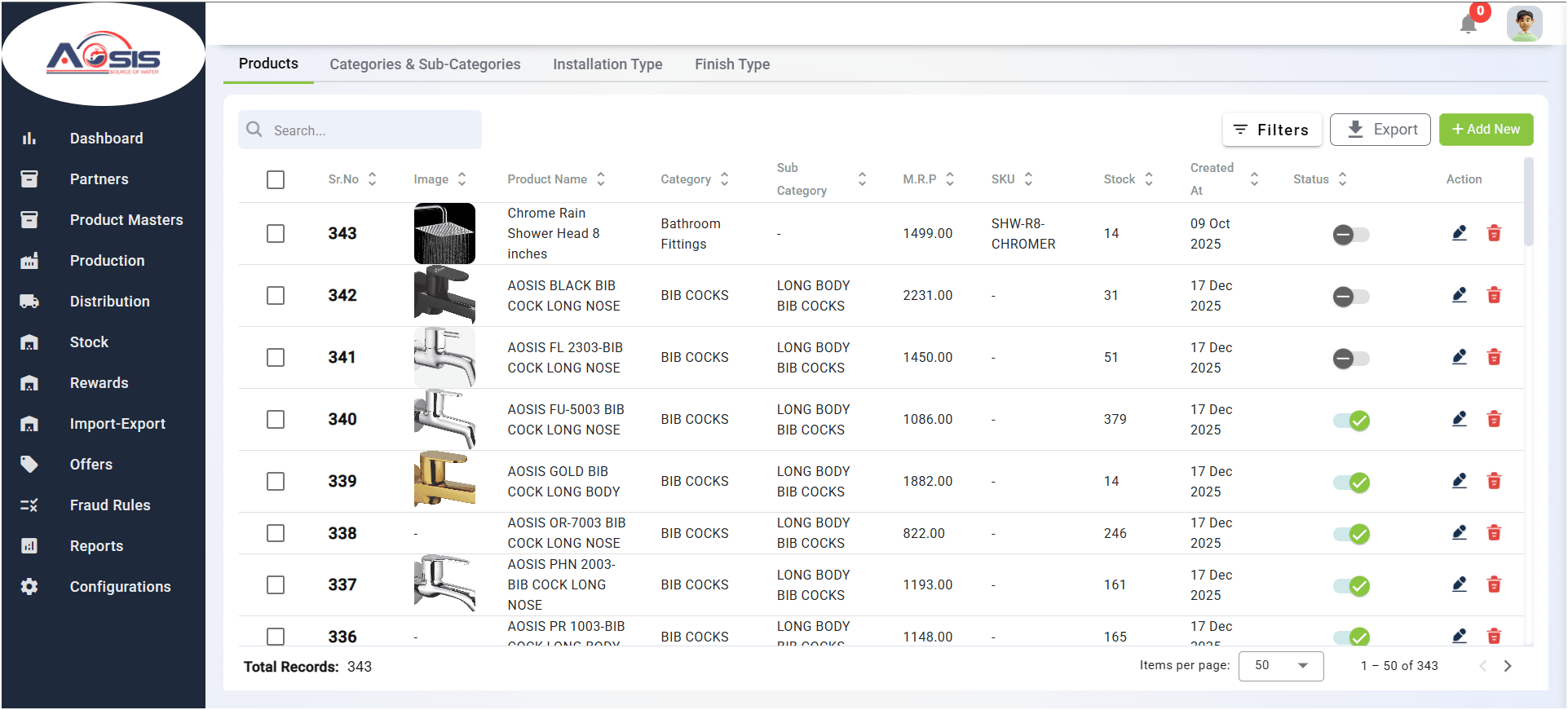Viewport: 1568px width, 710px height.
Task: Sort table by Product Name column
Action: point(601,179)
